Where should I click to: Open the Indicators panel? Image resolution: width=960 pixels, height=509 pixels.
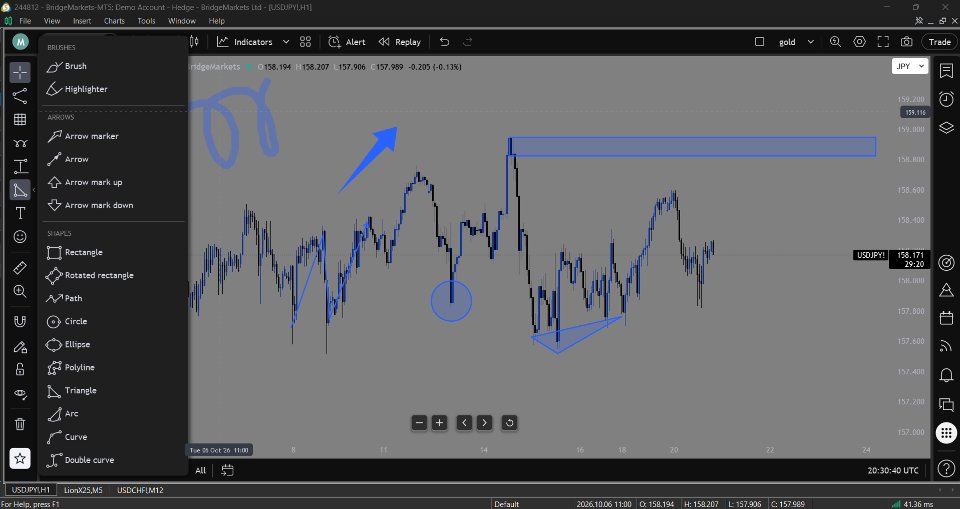coord(244,42)
